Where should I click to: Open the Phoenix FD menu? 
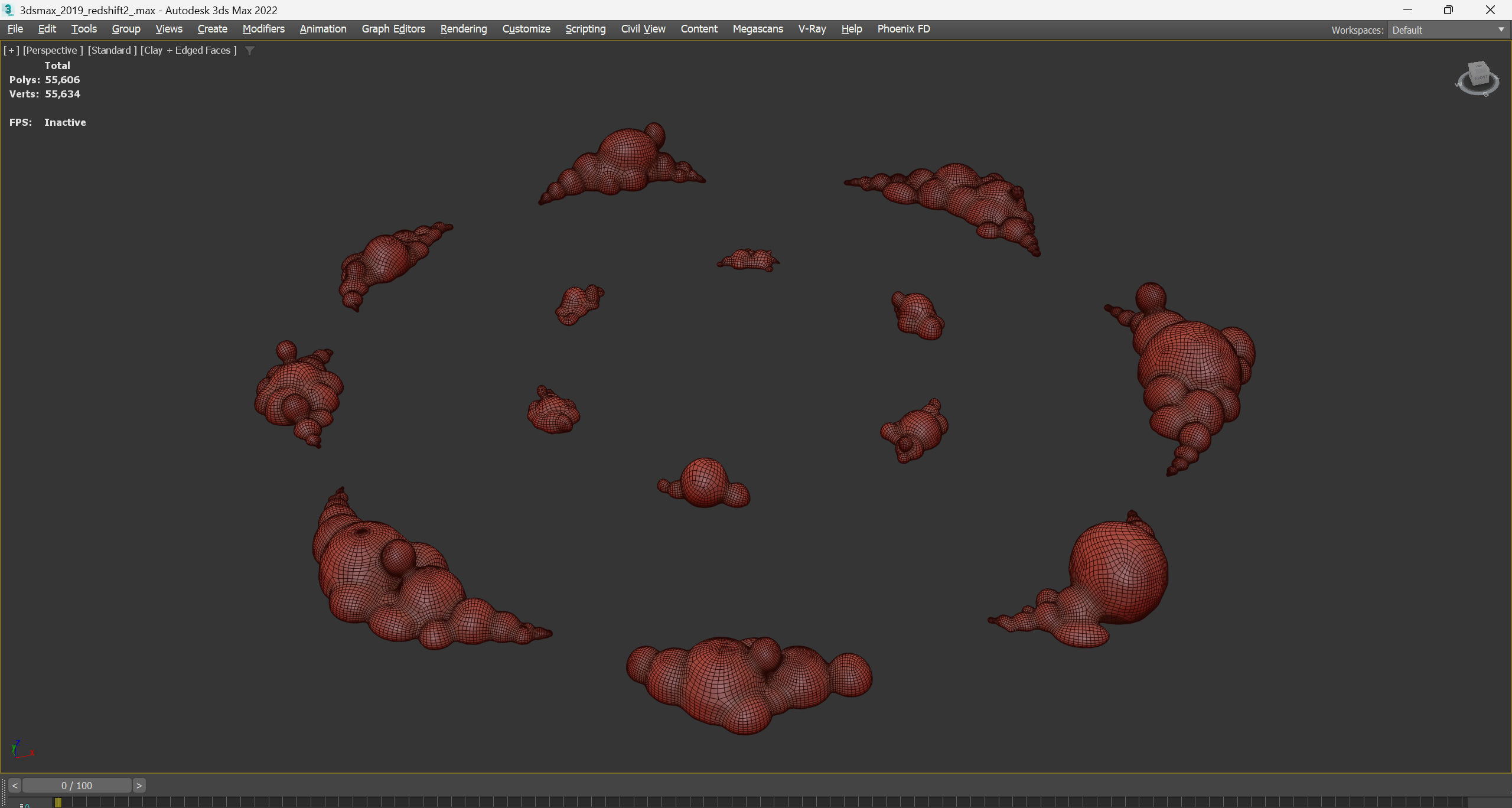tap(904, 29)
